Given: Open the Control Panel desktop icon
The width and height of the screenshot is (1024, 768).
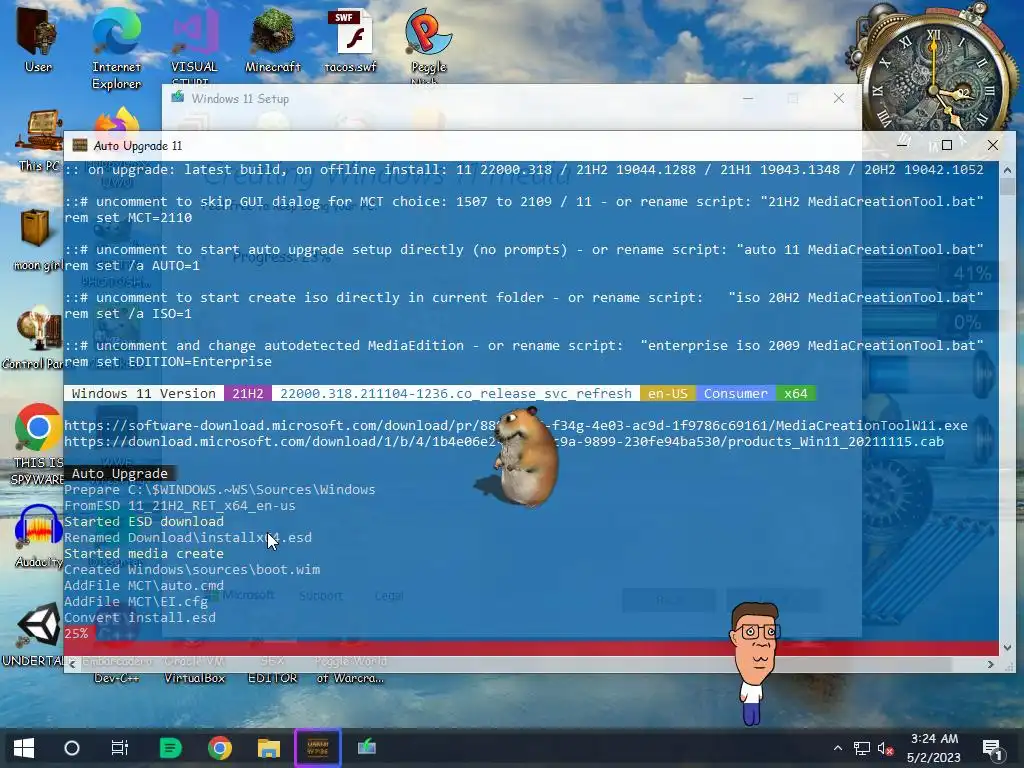Looking at the screenshot, I should 34,336.
